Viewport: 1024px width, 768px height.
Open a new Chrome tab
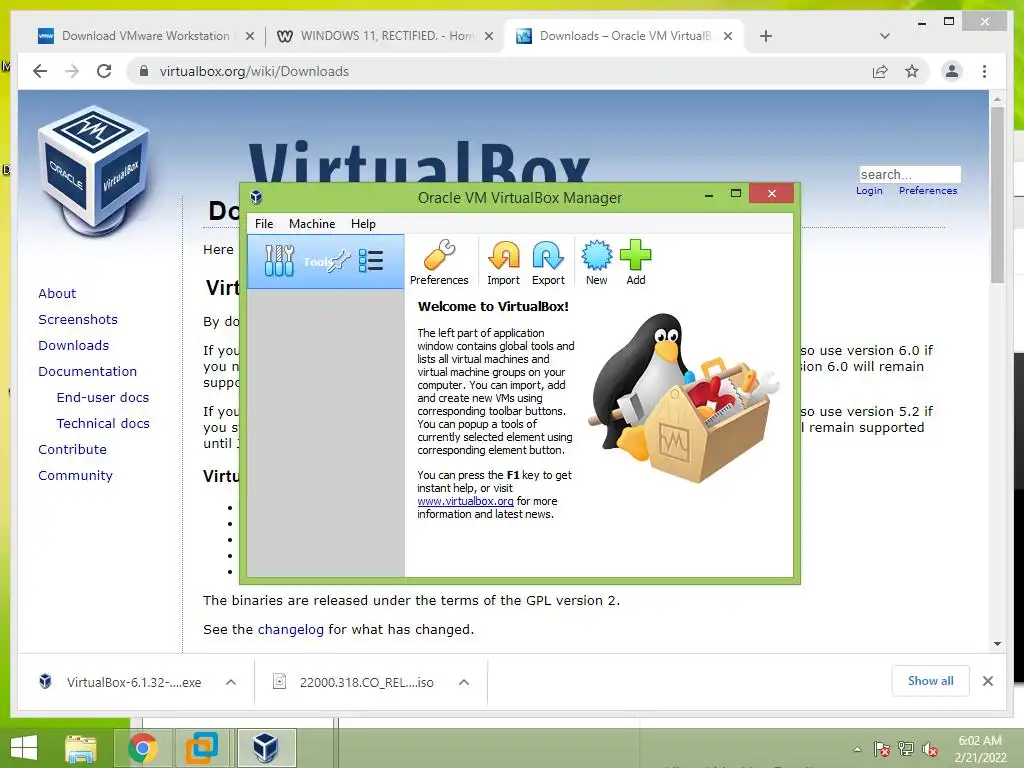[766, 36]
